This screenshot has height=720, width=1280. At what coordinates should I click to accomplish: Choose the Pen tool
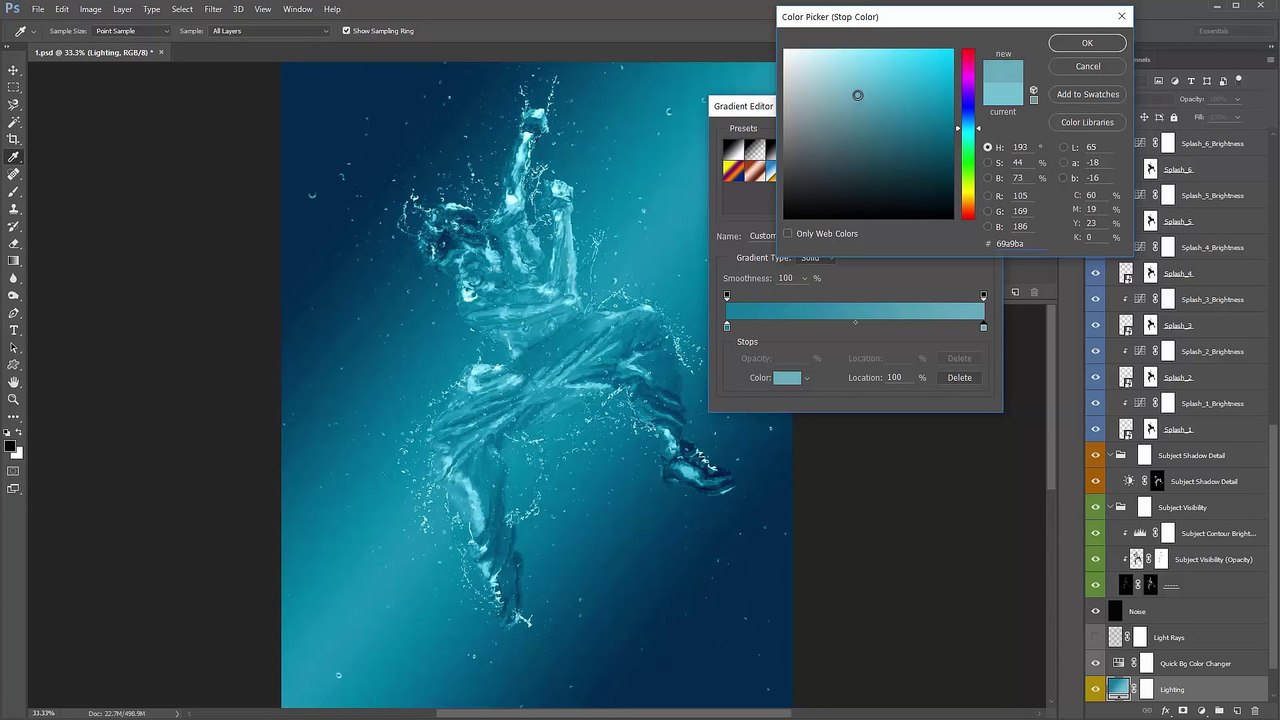[14, 313]
